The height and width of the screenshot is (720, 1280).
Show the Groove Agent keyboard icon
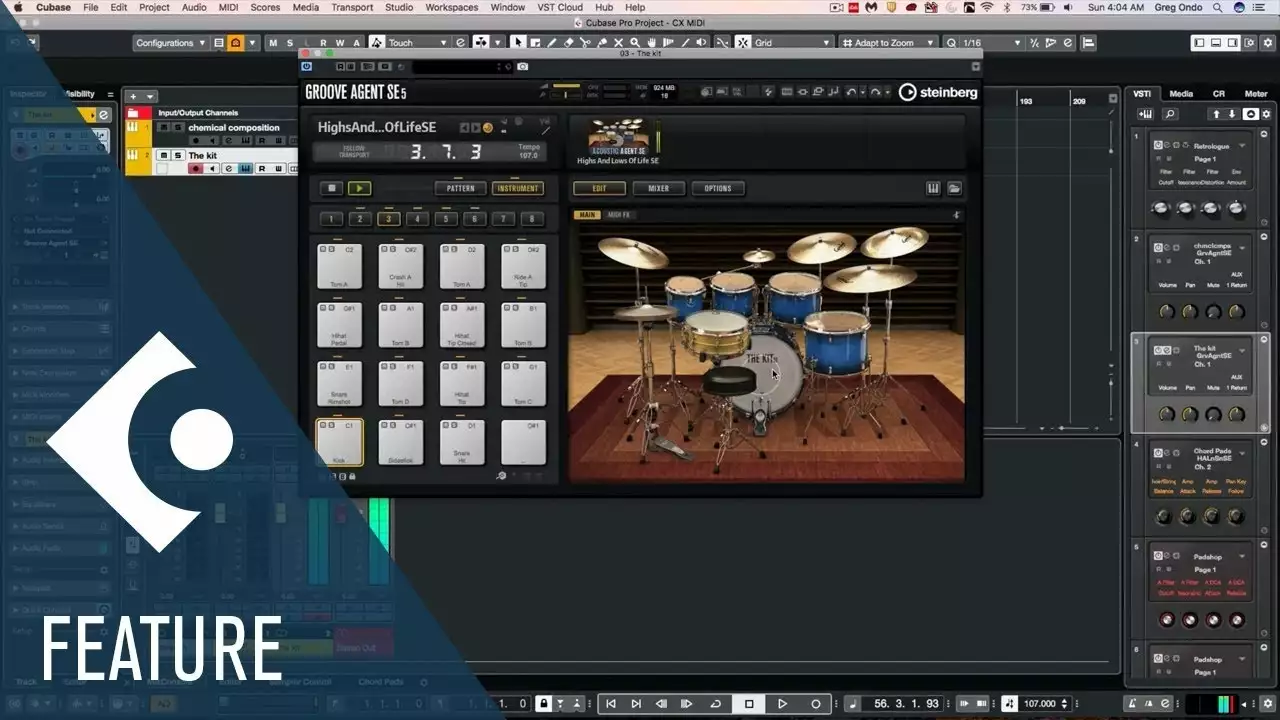click(x=933, y=188)
